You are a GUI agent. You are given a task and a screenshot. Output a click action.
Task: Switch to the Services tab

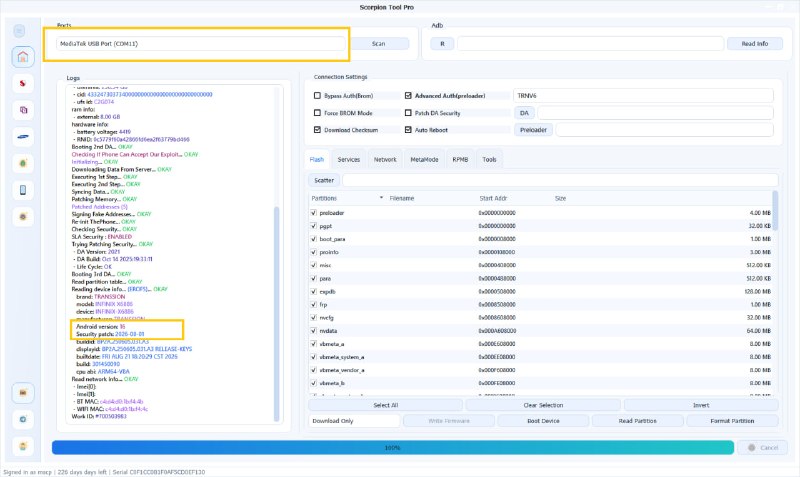349,160
